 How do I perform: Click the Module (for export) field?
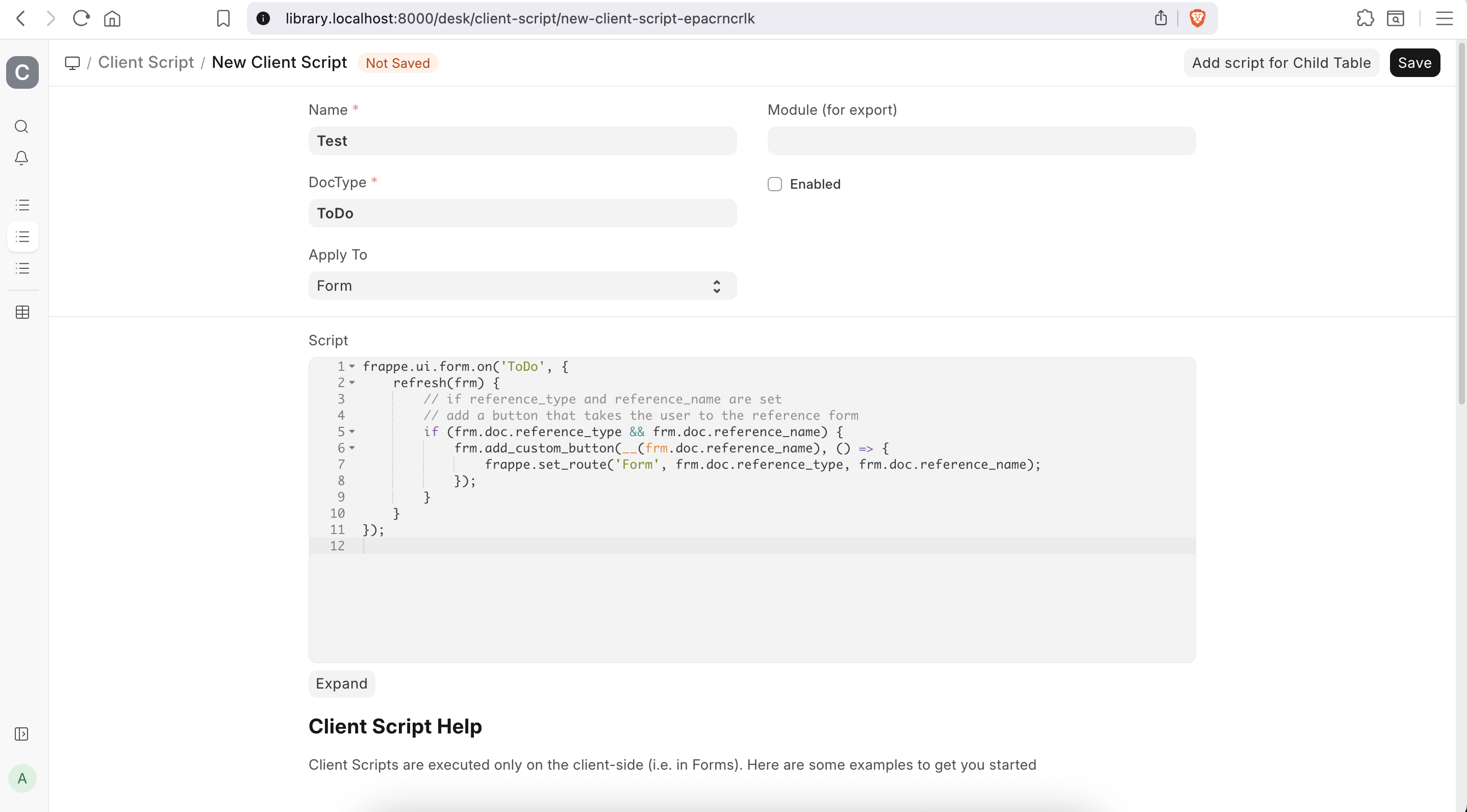[x=981, y=141]
